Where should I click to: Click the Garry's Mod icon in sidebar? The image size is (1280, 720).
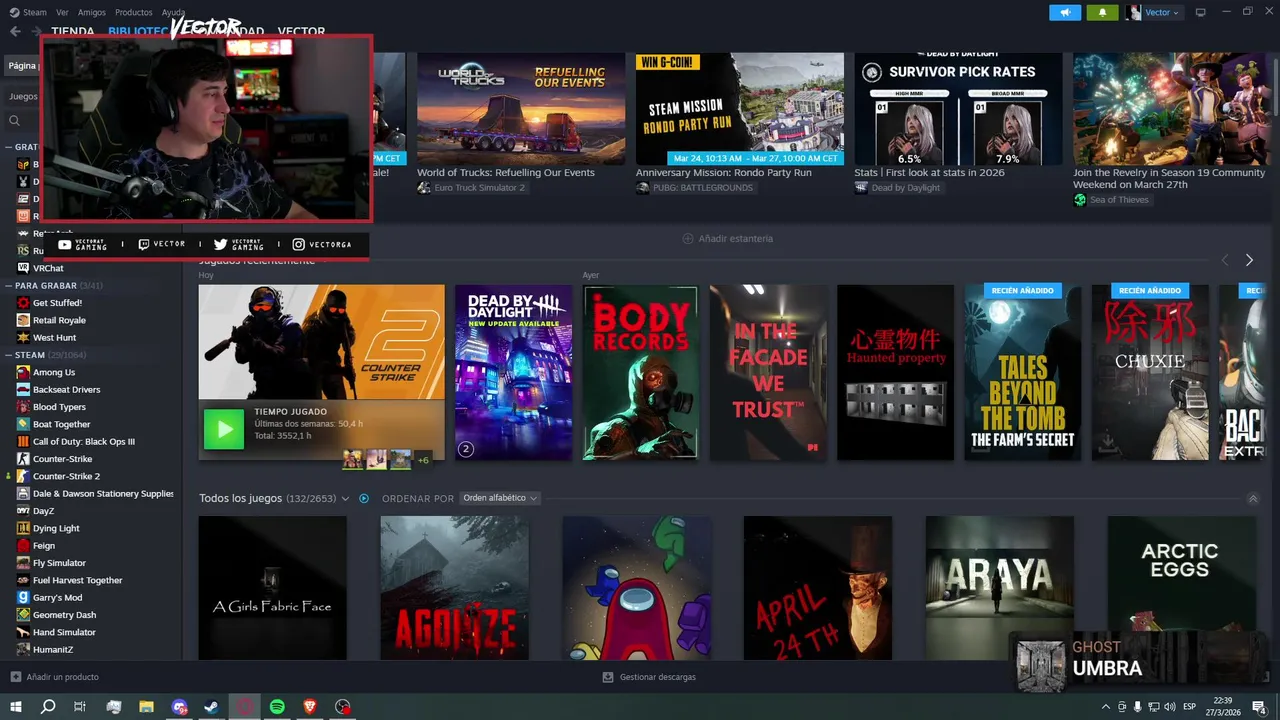point(23,597)
